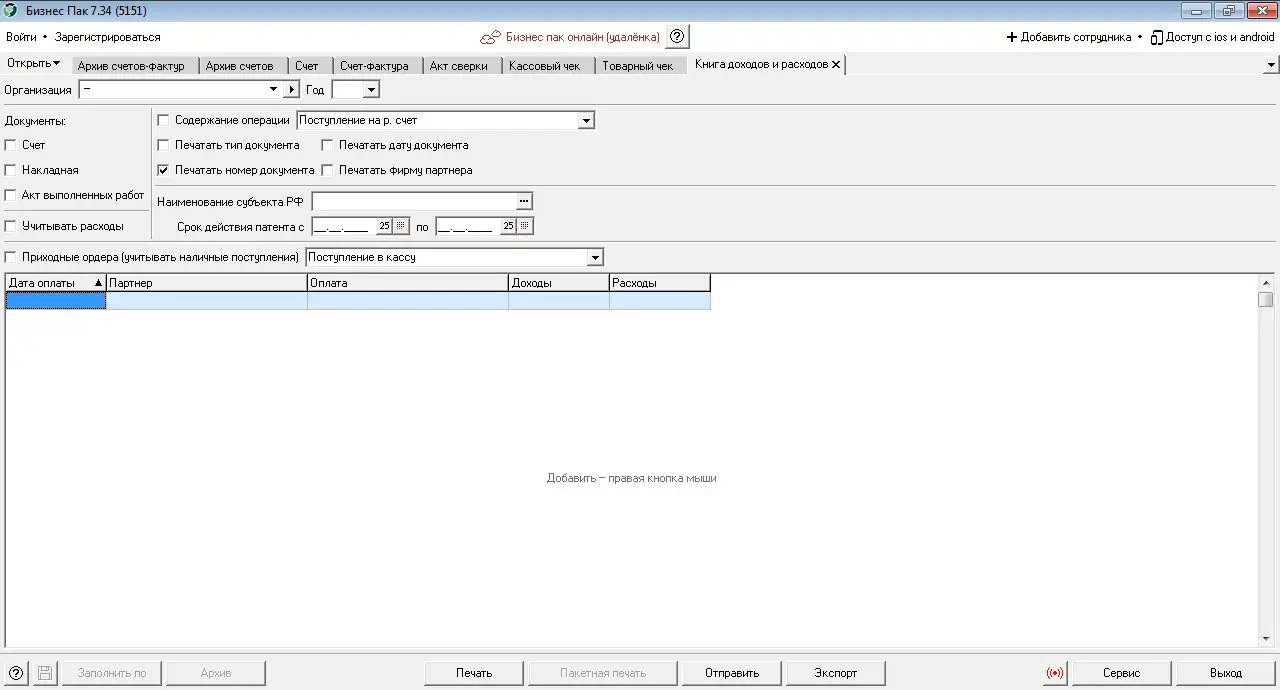This screenshot has width=1280, height=690.
Task: Check Печатать дату документа
Action: tap(327, 145)
